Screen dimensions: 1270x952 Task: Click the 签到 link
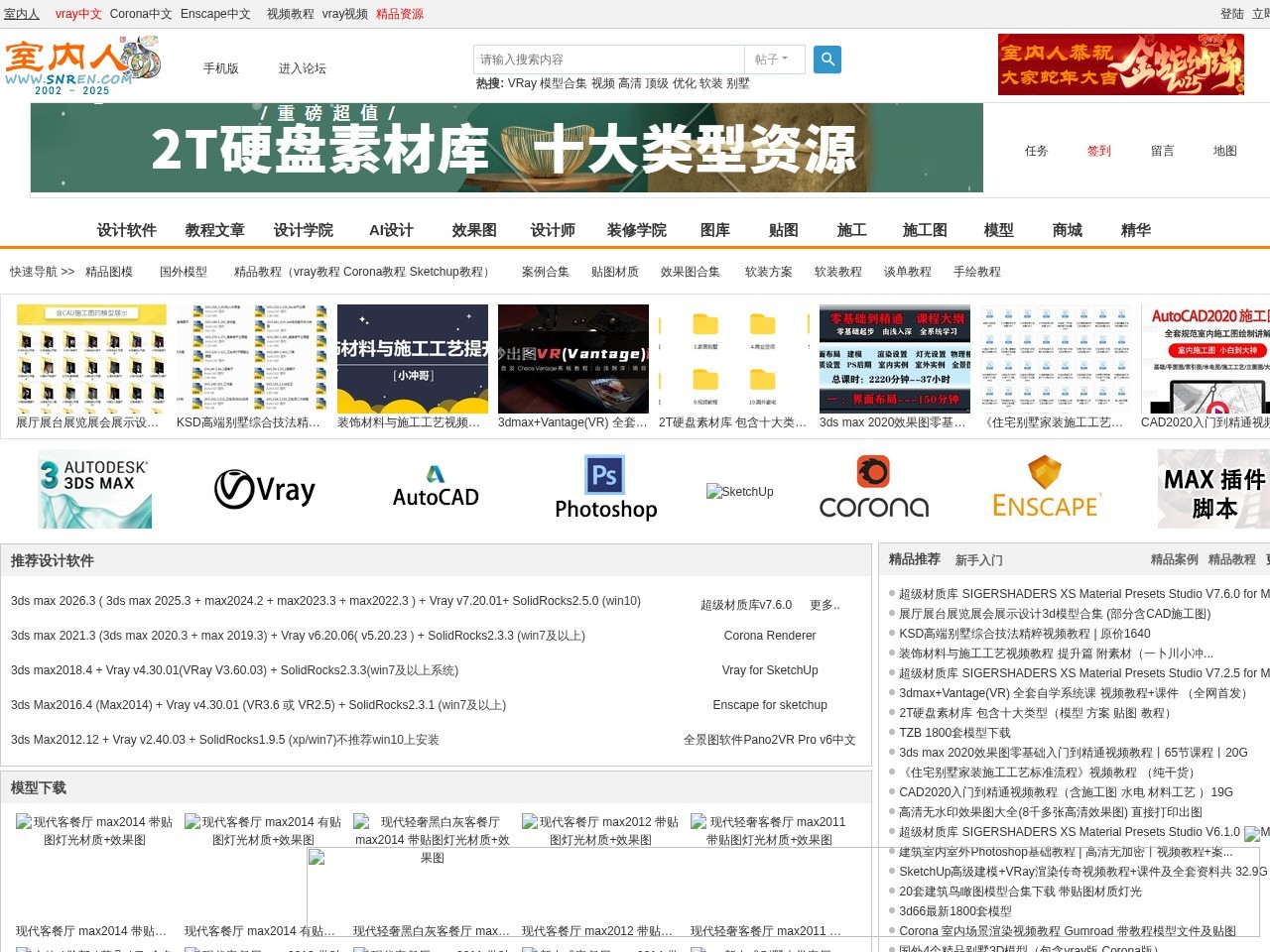point(1098,151)
